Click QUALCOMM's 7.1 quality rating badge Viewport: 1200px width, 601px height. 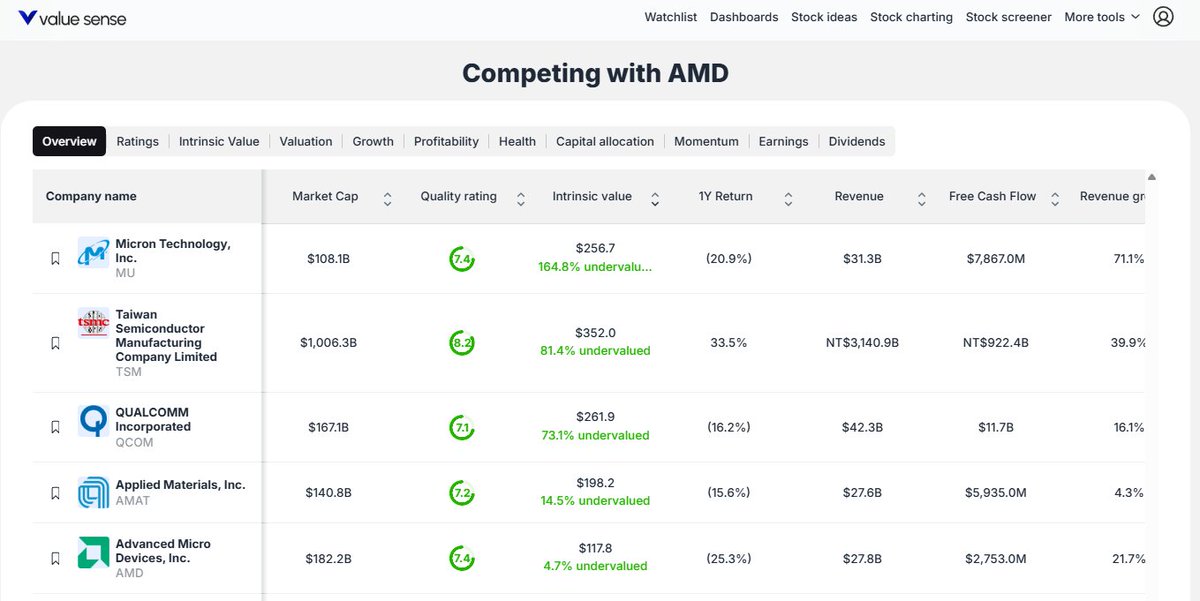tap(461, 427)
